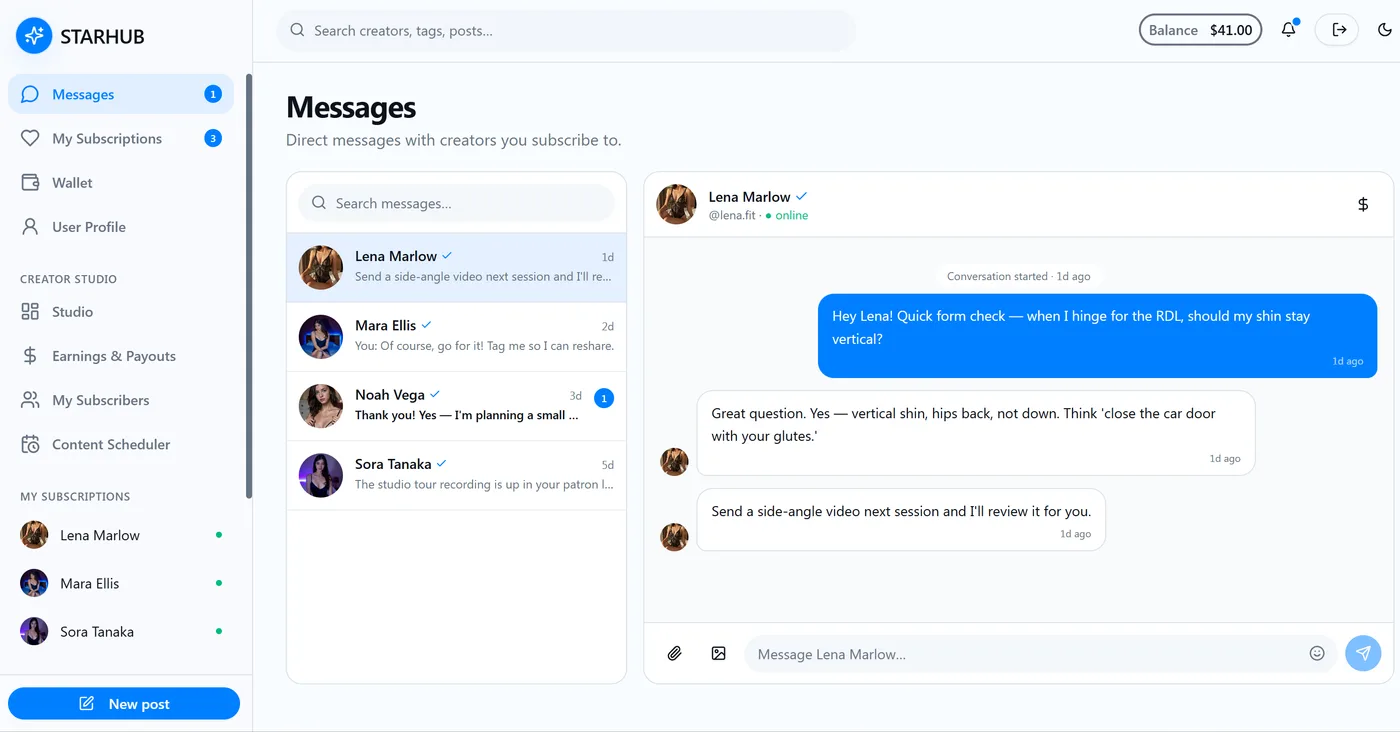Open Mara Ellis conversation
The height and width of the screenshot is (732, 1400).
[456, 337]
